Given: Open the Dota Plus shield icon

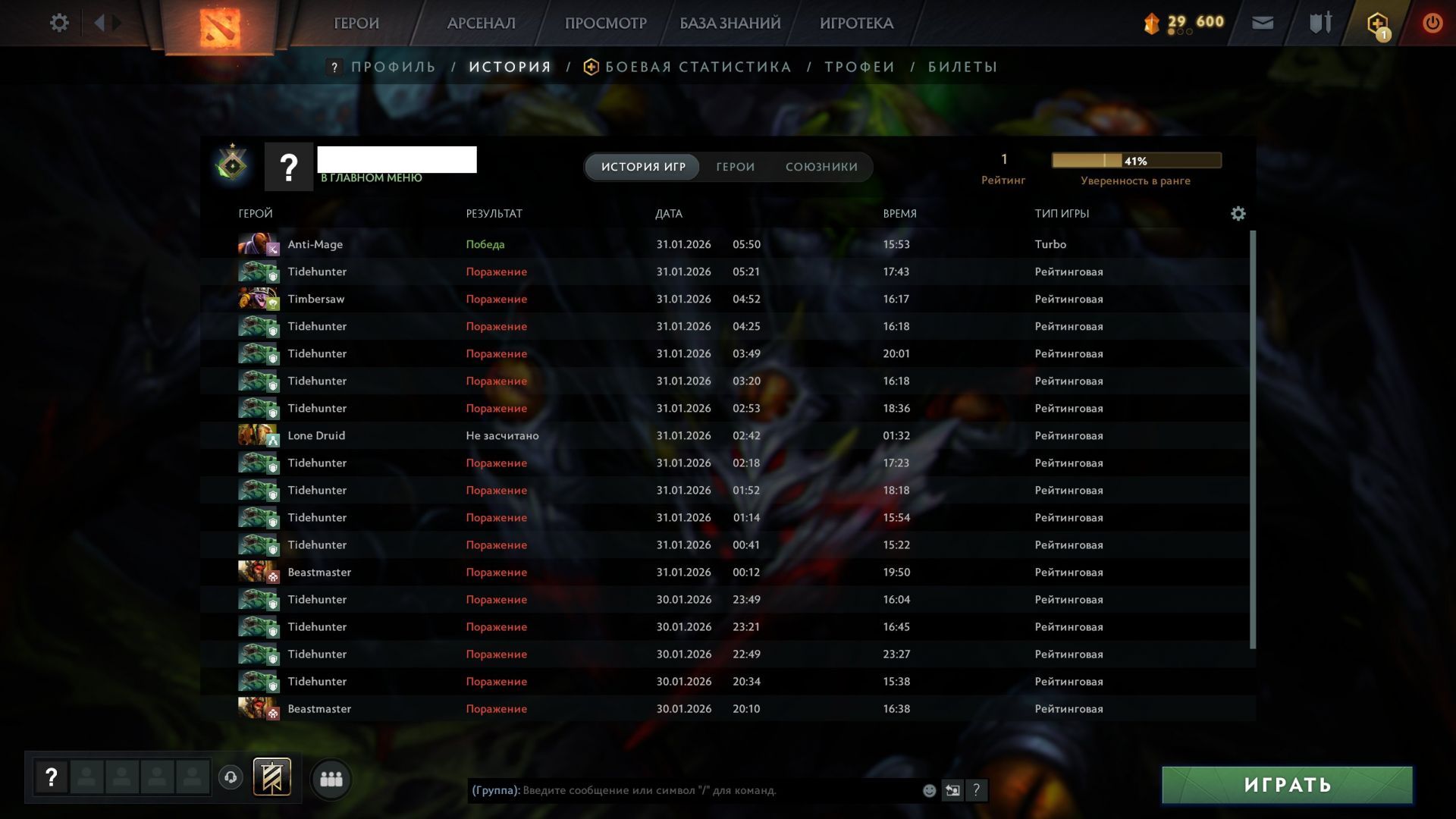Looking at the screenshot, I should pyautogui.click(x=1378, y=24).
